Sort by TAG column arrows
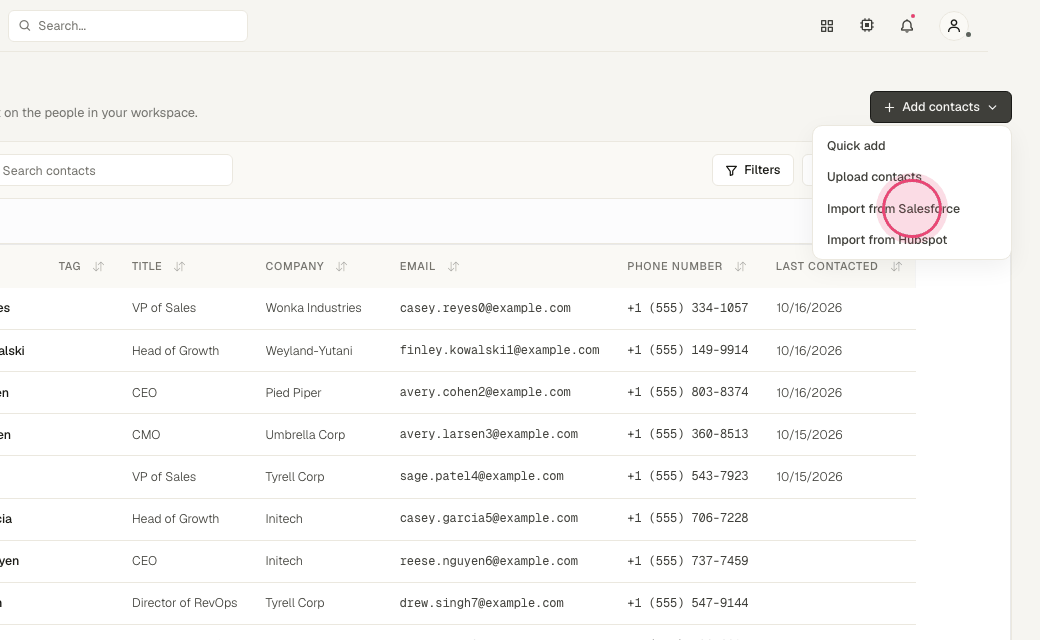The image size is (1040, 640). (98, 267)
